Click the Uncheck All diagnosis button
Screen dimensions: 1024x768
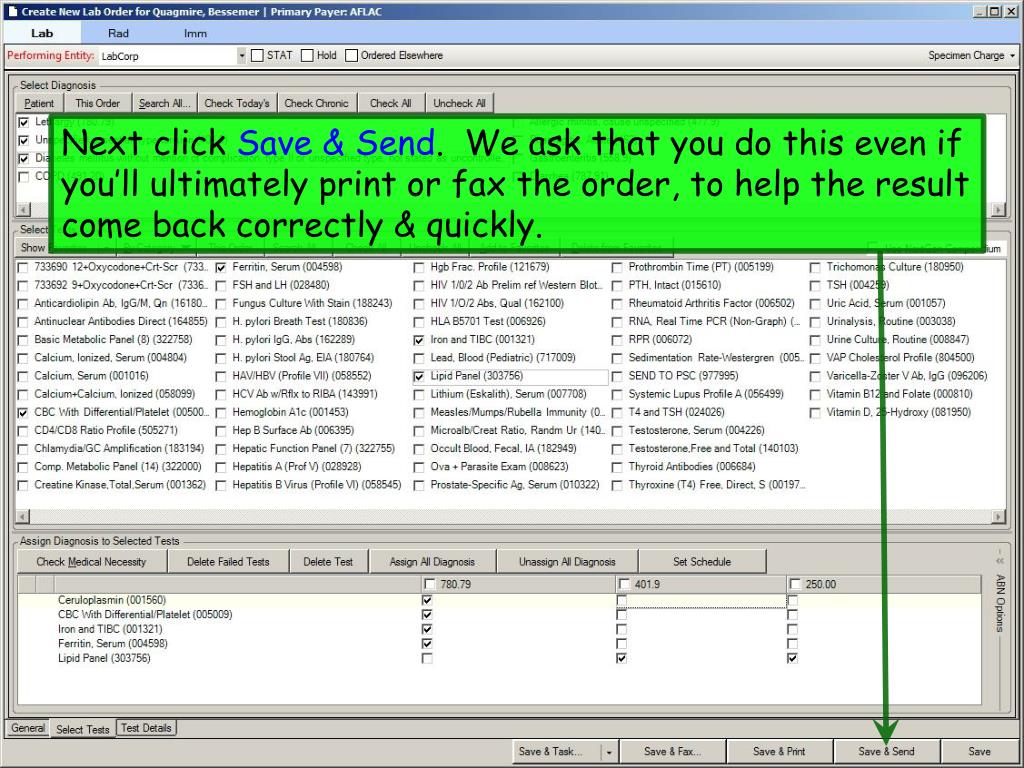point(459,103)
